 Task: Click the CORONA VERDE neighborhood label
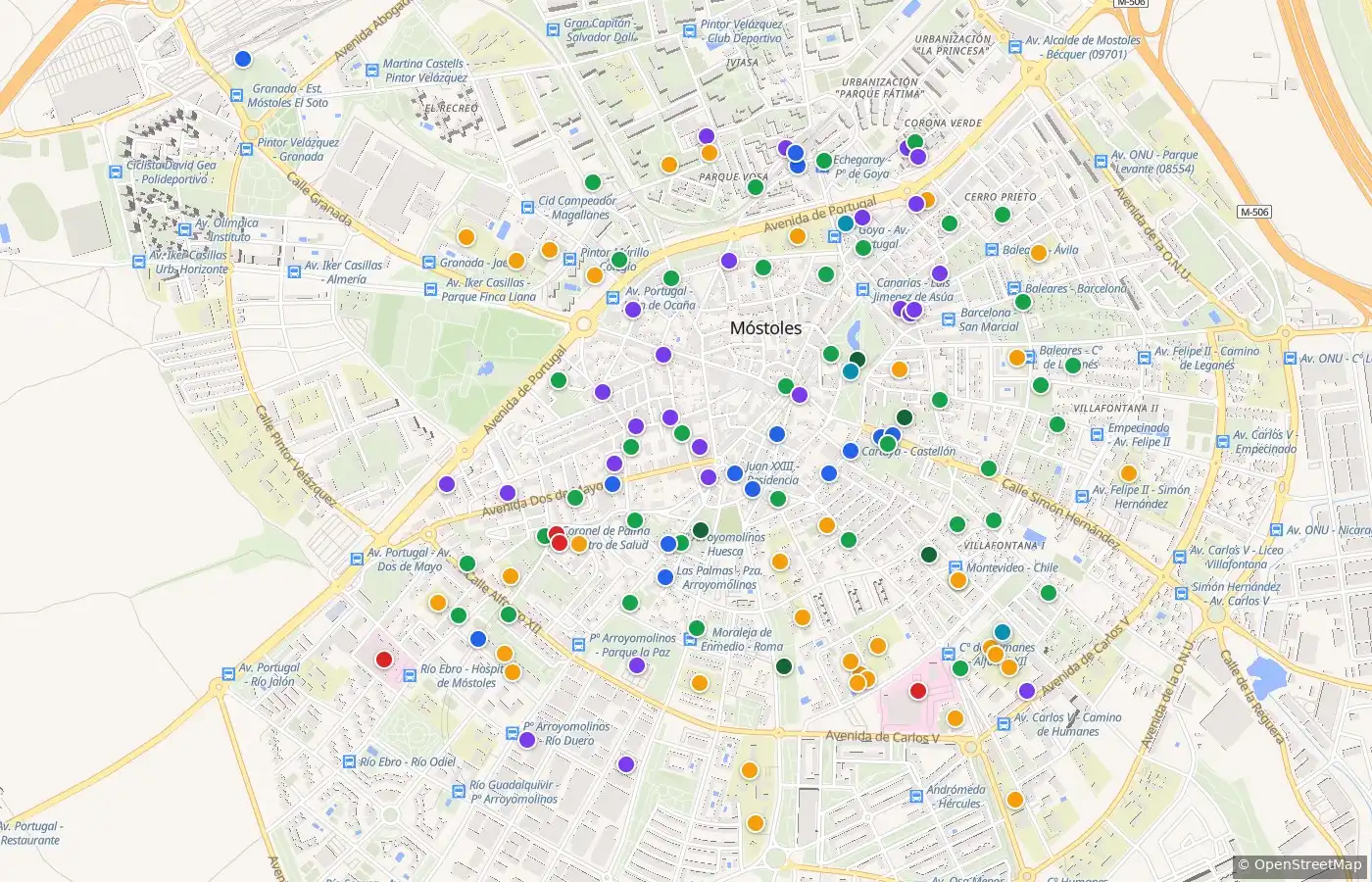[943, 123]
